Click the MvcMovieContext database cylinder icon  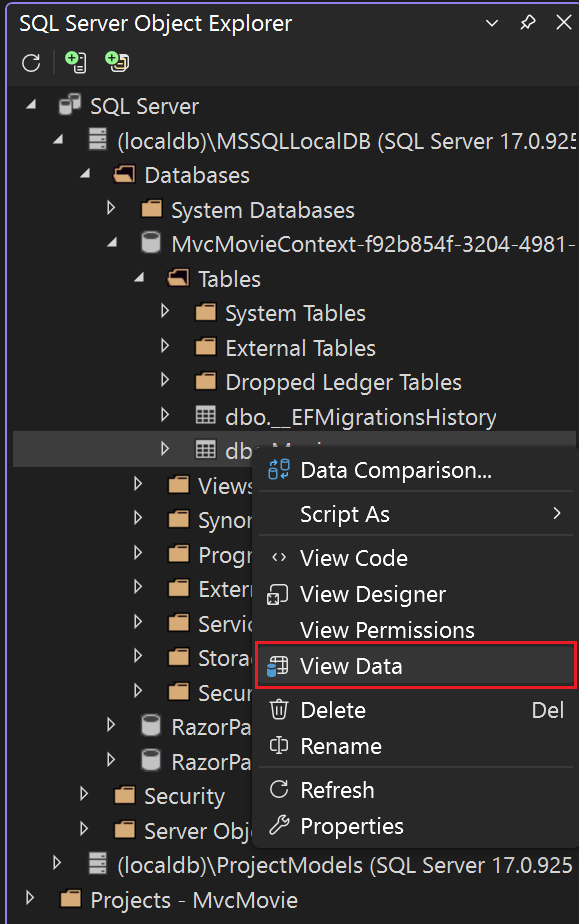coord(151,243)
